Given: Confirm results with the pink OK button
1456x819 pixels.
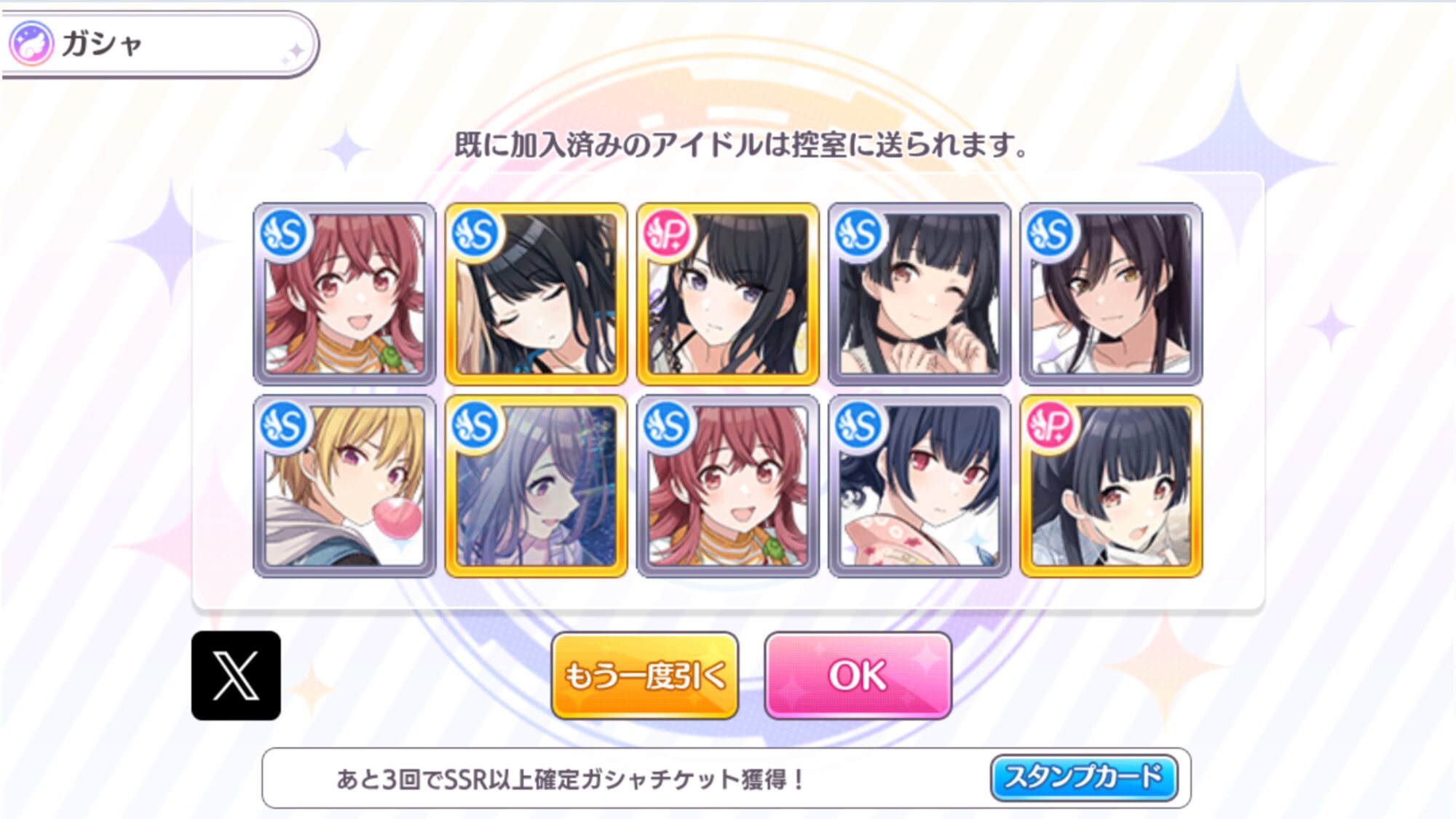Looking at the screenshot, I should click(x=858, y=676).
